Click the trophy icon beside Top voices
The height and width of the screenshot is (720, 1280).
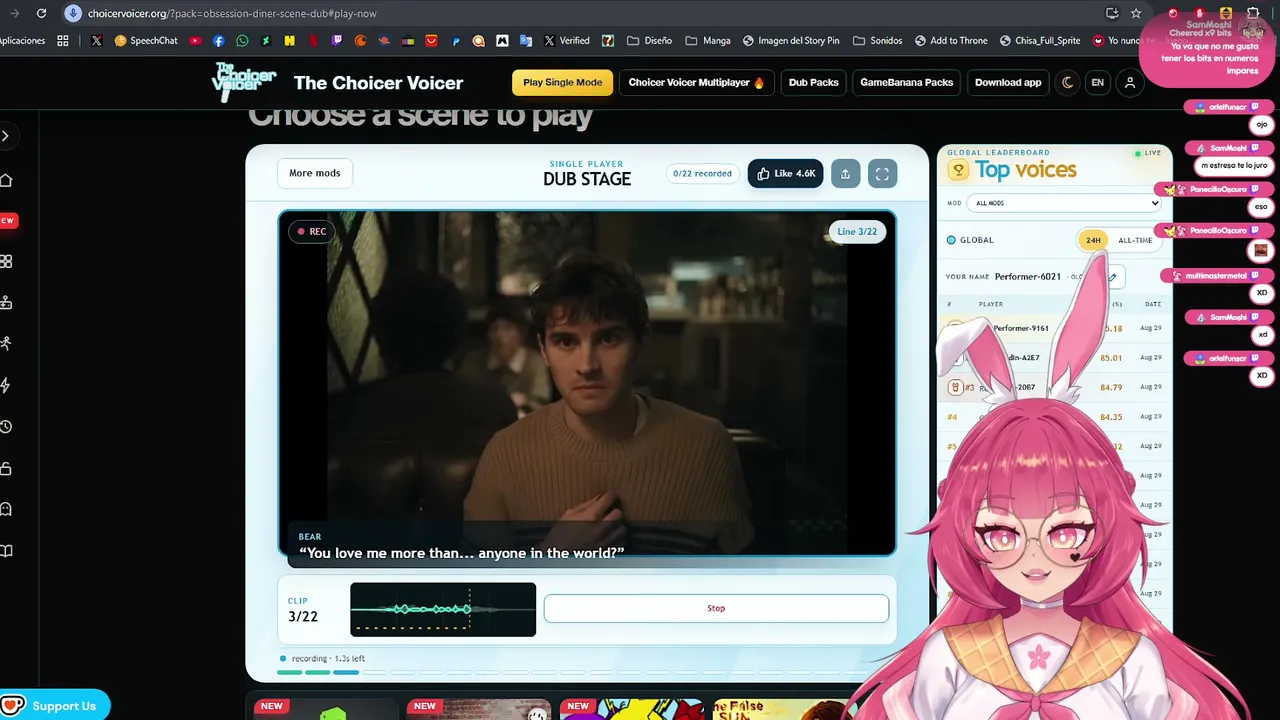point(958,170)
